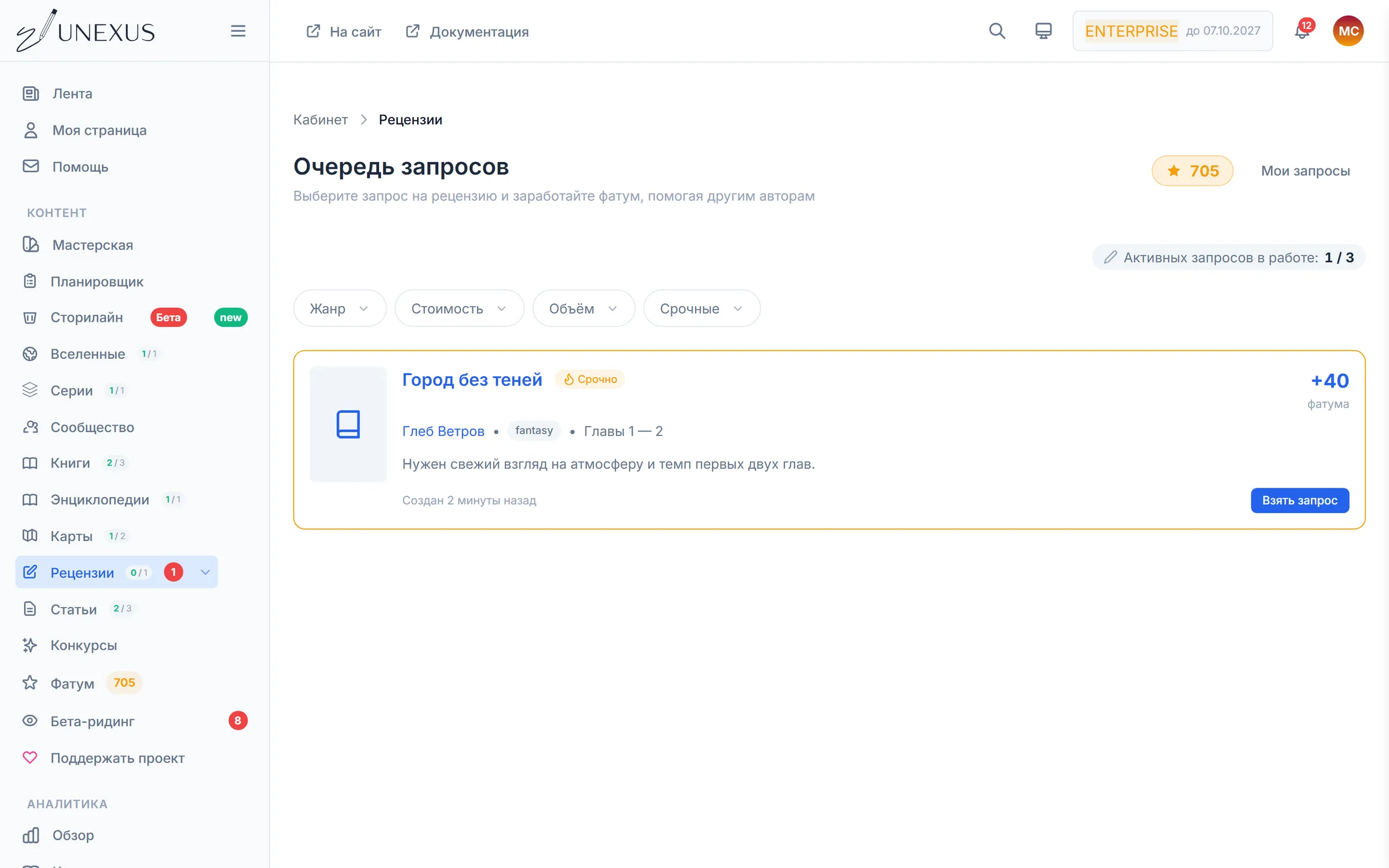Open Сторилайн beta section
Image resolution: width=1389 pixels, height=868 pixels.
[x=87, y=317]
